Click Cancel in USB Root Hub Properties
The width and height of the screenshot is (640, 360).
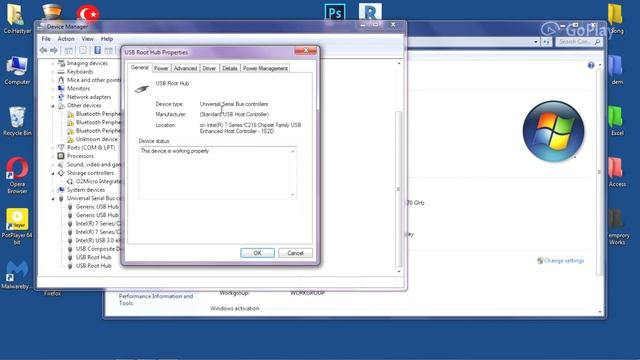295,253
